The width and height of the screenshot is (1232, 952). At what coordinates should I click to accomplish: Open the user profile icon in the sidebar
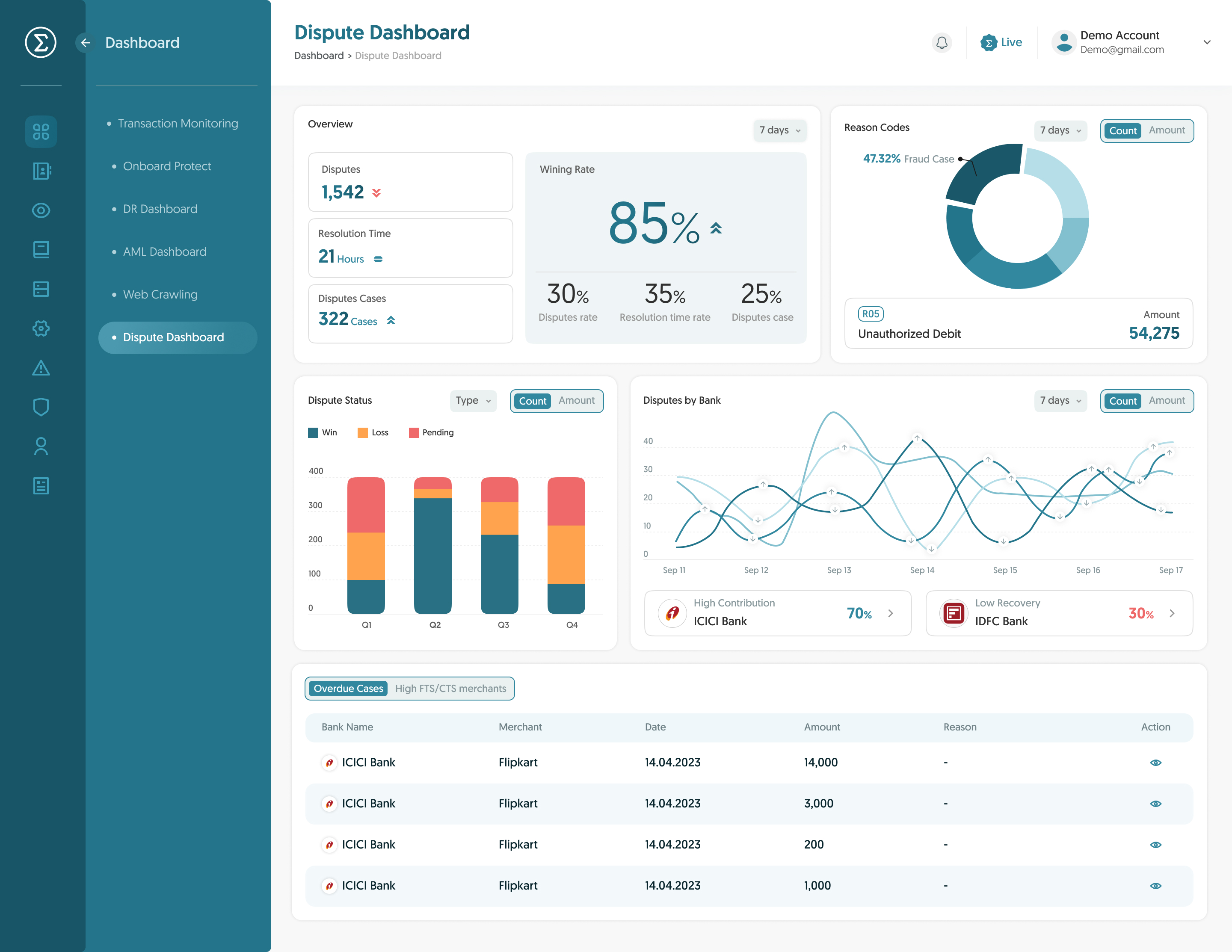click(x=40, y=446)
